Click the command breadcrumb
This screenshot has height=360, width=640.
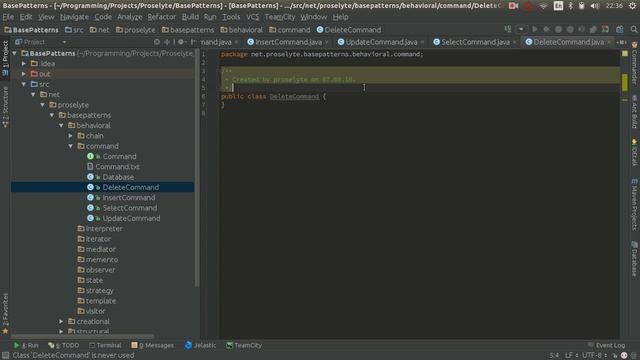pyautogui.click(x=290, y=30)
